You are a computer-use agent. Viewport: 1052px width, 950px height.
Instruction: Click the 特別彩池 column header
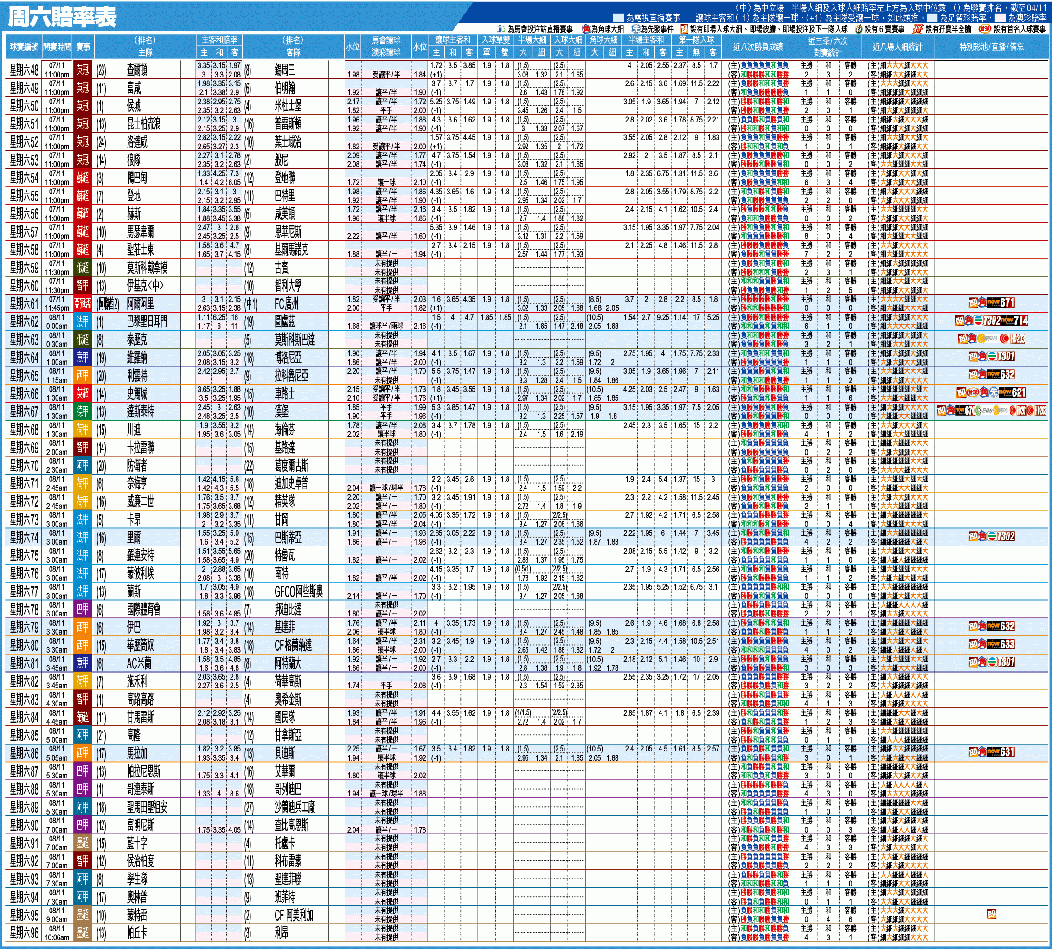point(991,46)
